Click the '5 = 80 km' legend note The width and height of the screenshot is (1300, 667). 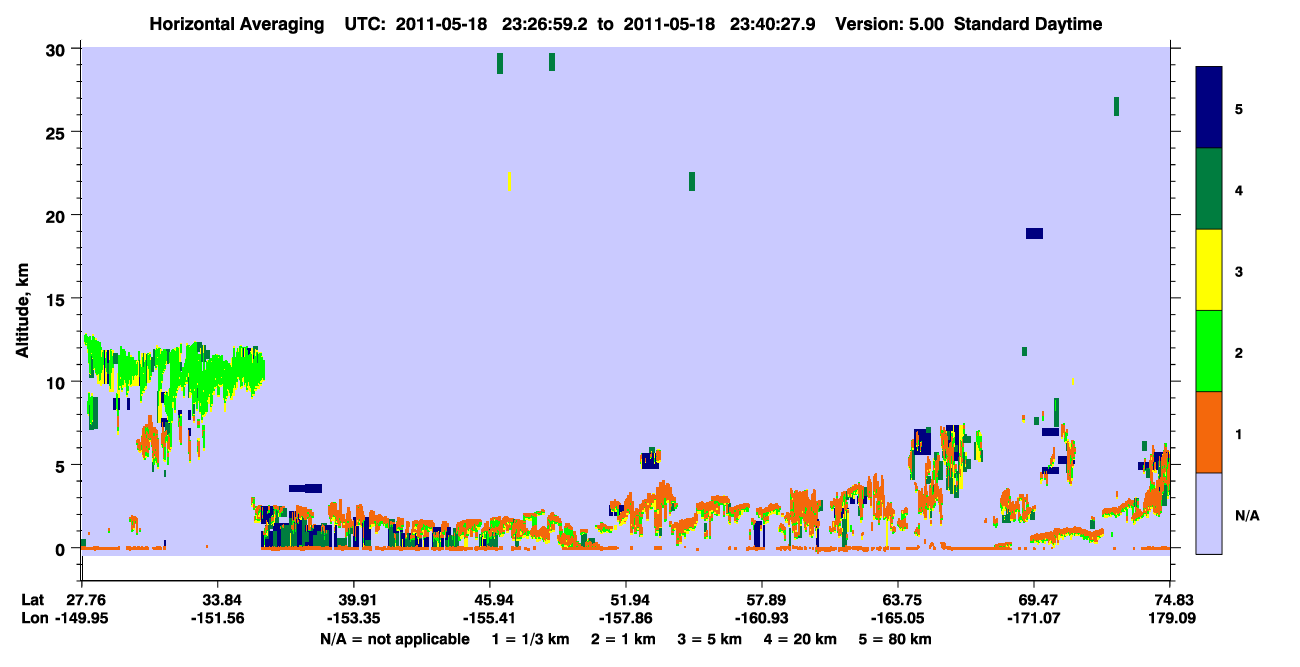[x=896, y=639]
